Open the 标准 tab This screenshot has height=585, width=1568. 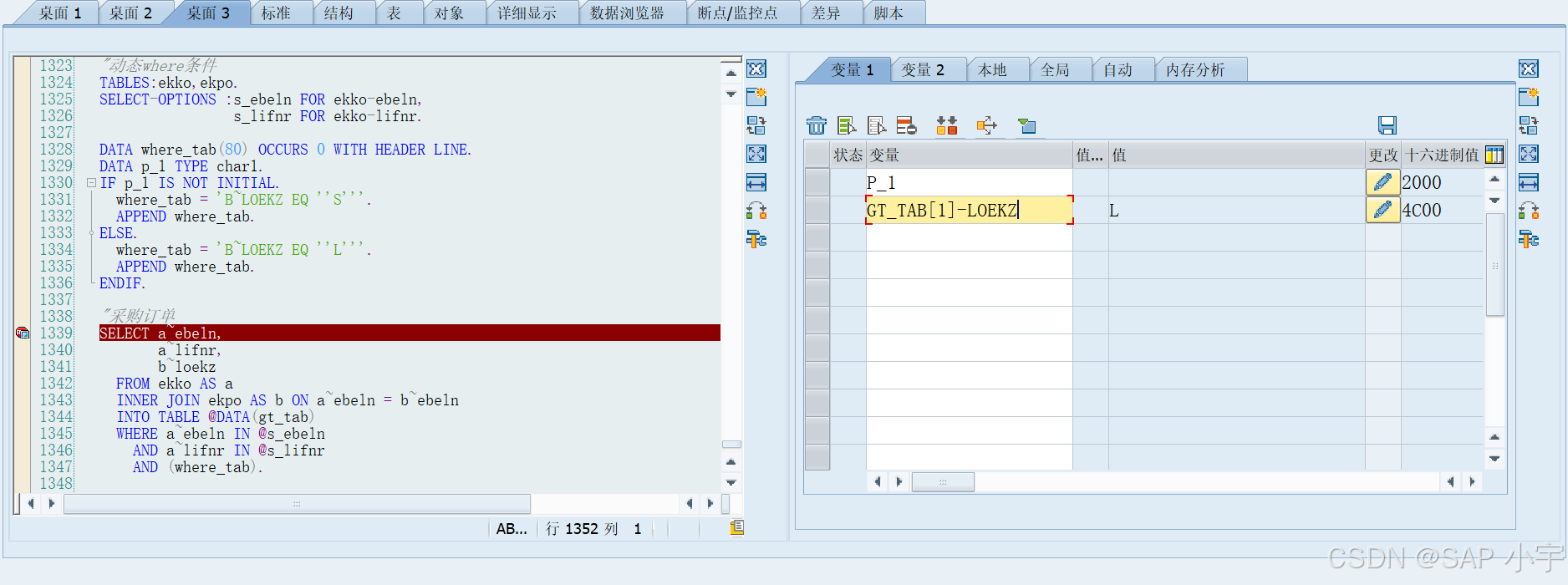(277, 13)
